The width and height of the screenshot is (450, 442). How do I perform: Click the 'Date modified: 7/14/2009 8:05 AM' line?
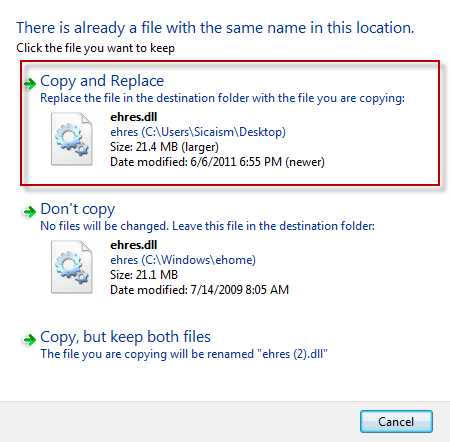(x=199, y=290)
